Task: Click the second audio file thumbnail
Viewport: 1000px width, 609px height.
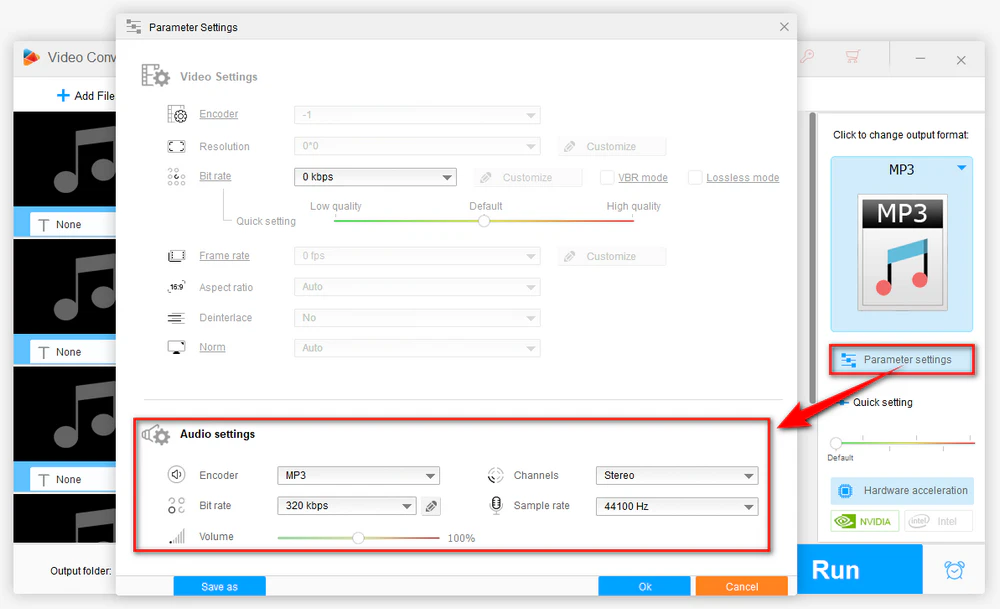Action: pyautogui.click(x=64, y=286)
